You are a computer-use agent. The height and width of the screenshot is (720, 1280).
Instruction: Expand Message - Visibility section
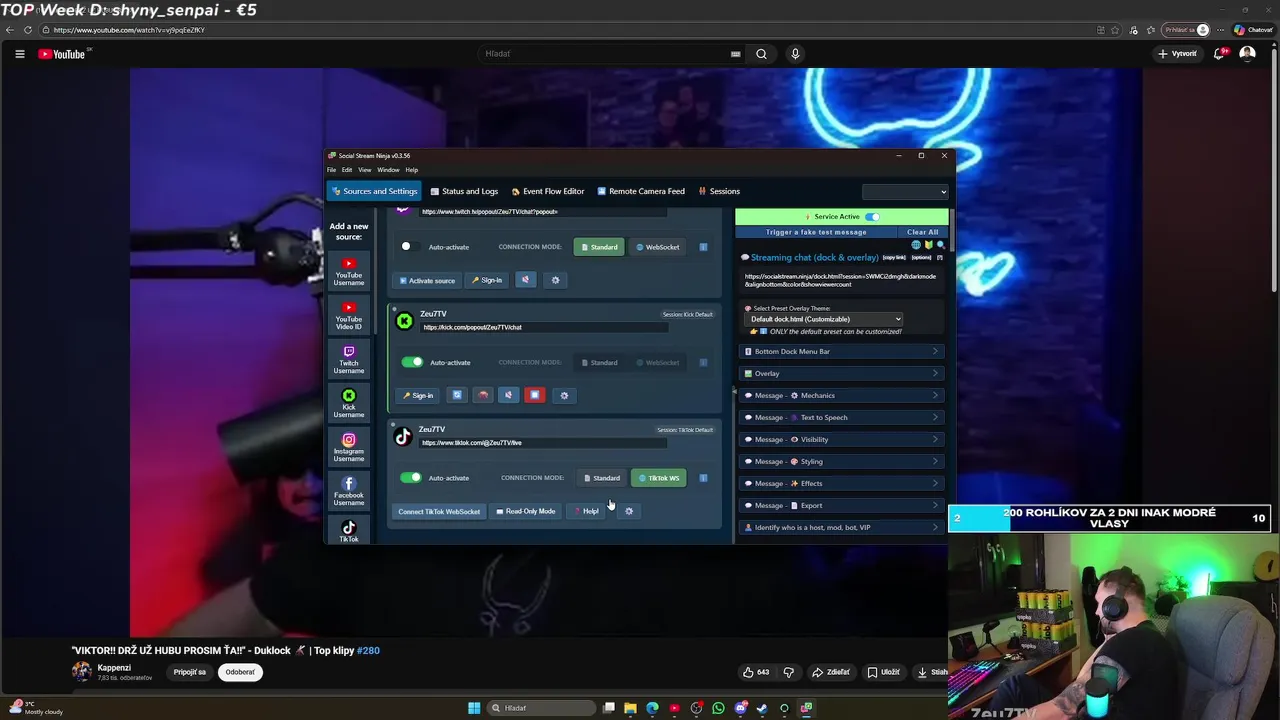click(x=841, y=440)
